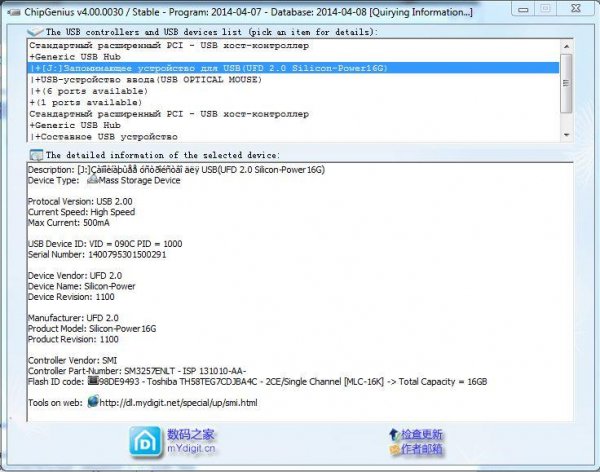Viewport: 600px width, 472px height.
Task: Click the 作者邮箱 author email link
Action: tap(422, 449)
